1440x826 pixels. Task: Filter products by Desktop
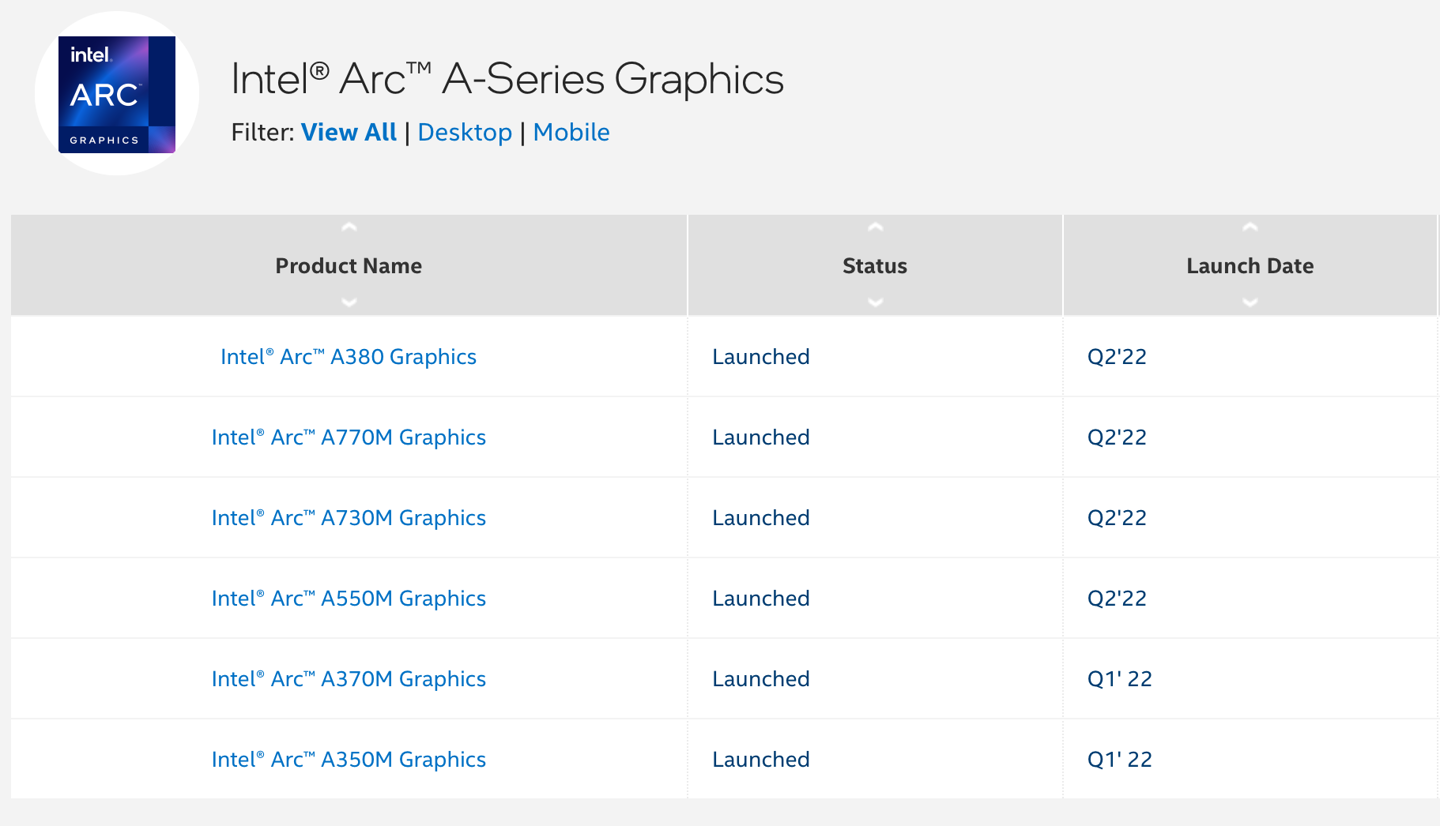(465, 132)
